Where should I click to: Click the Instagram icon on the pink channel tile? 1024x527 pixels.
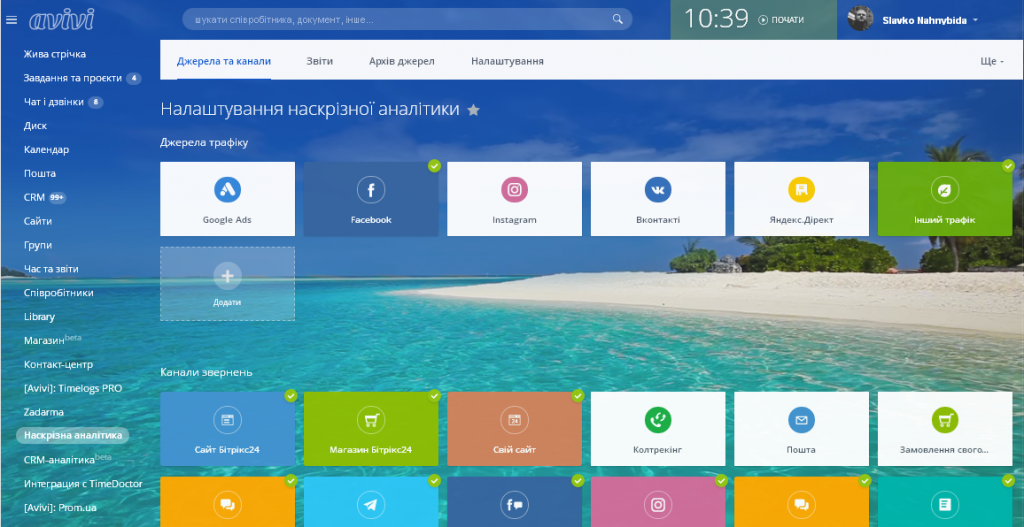click(658, 505)
